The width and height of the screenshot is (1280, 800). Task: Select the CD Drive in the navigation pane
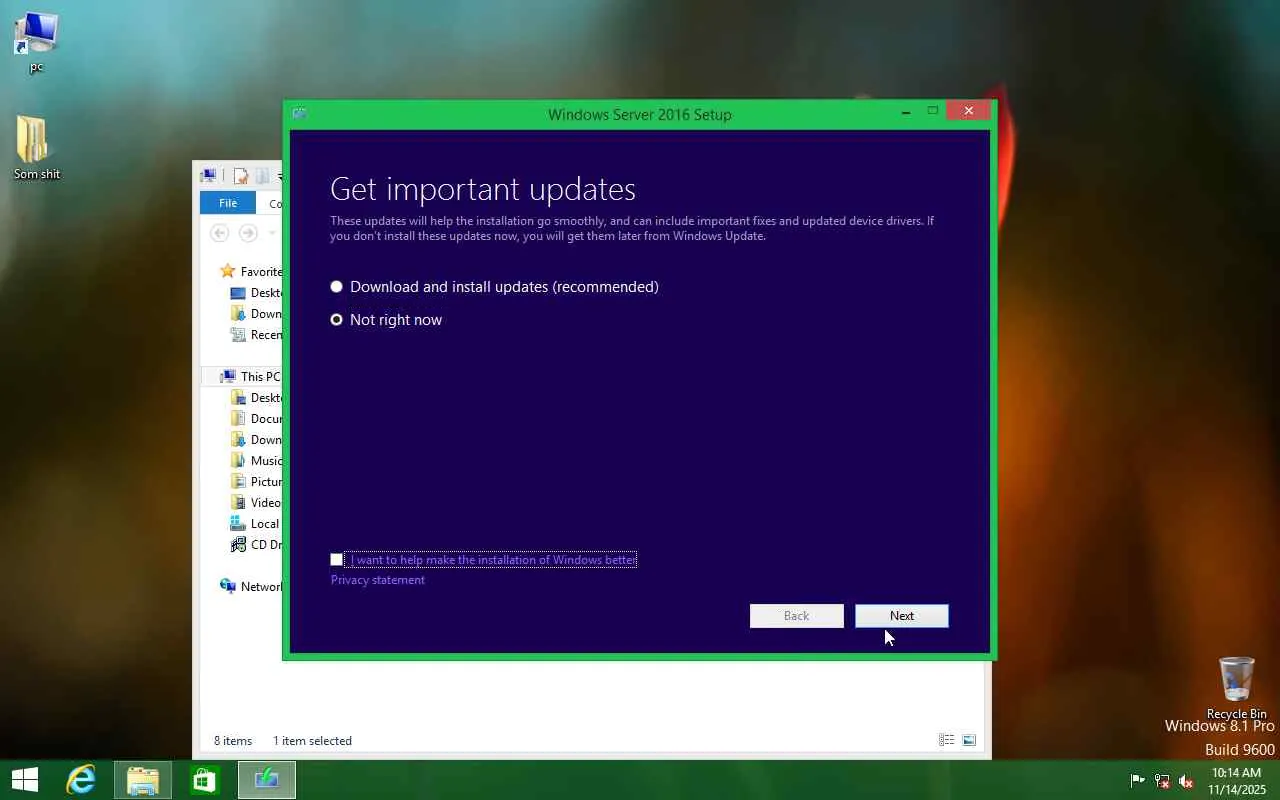tap(257, 545)
